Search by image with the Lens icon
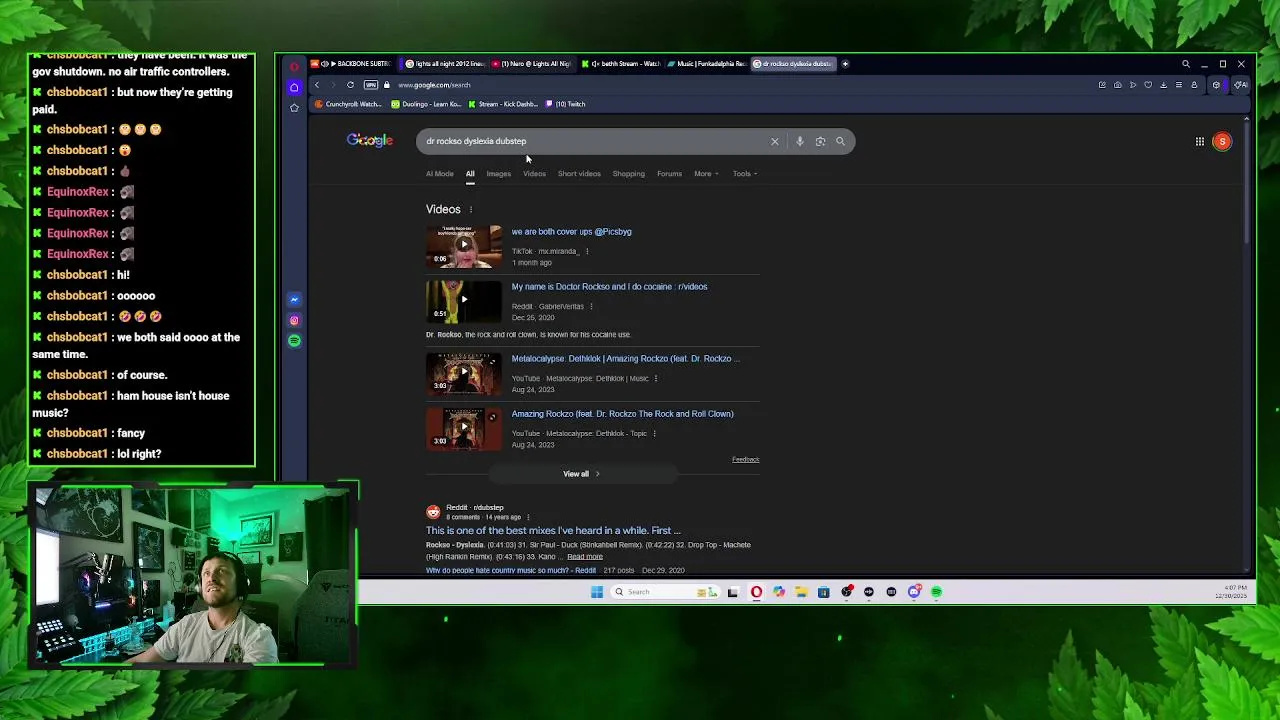Screen dimensions: 1280x720 (x=820, y=141)
